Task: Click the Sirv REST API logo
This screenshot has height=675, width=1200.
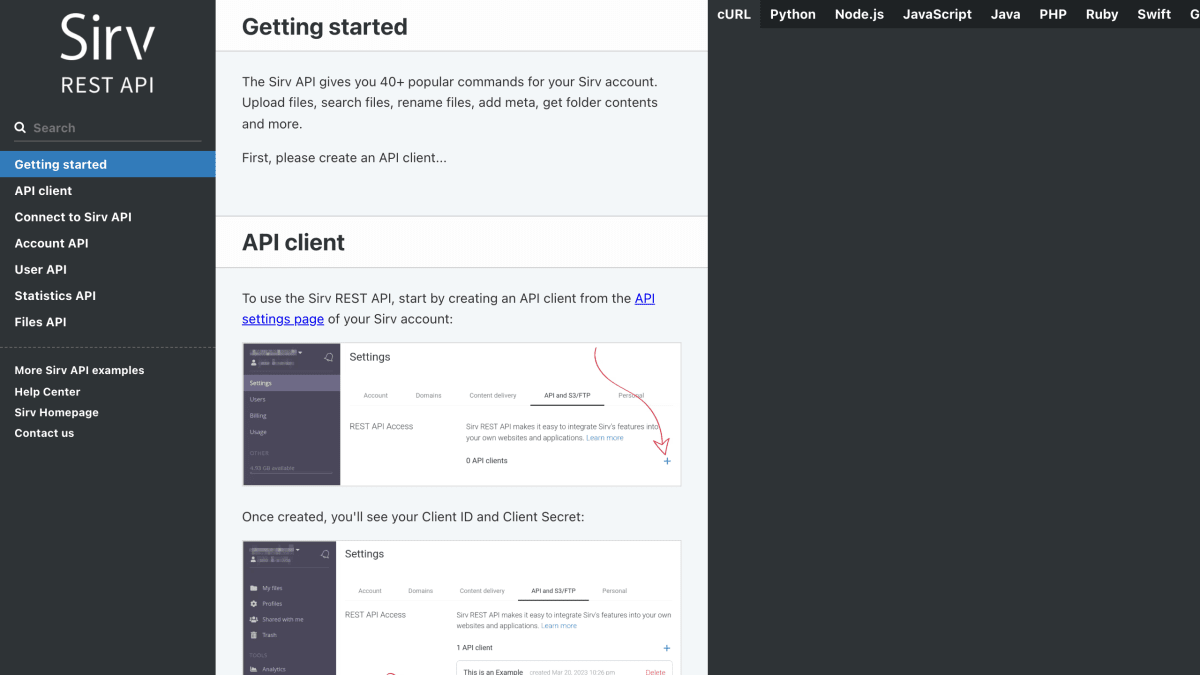Action: pos(107,53)
